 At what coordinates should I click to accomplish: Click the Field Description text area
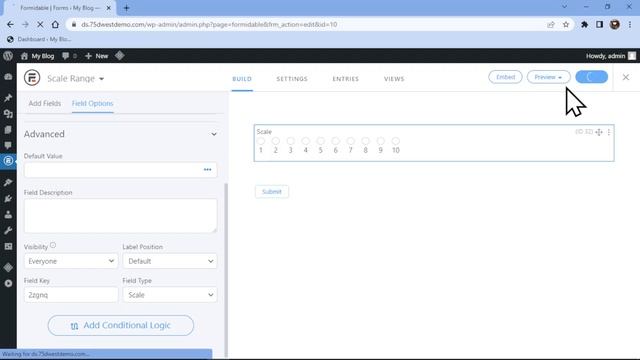pos(120,216)
